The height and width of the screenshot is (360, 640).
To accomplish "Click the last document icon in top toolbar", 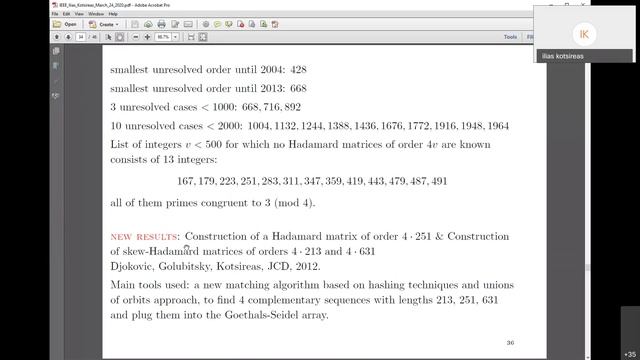I will click(x=275, y=24).
